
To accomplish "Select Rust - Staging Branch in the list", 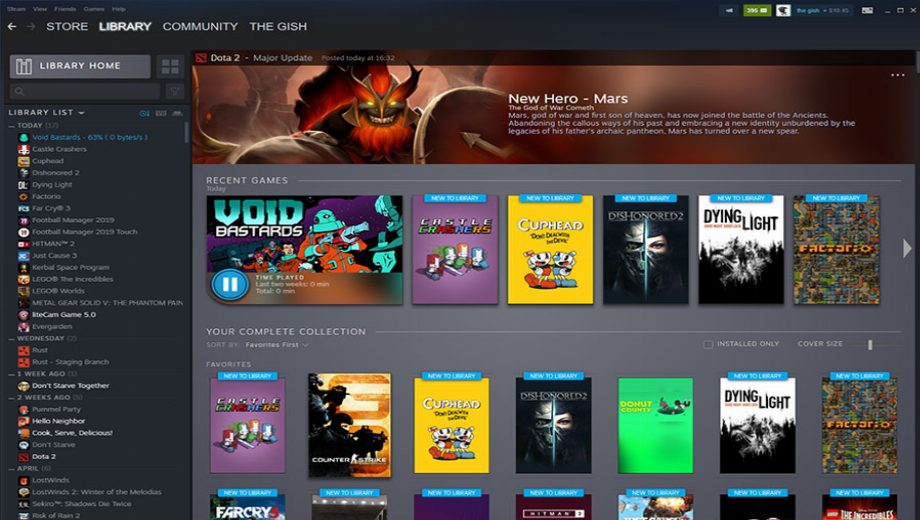I will 70,362.
